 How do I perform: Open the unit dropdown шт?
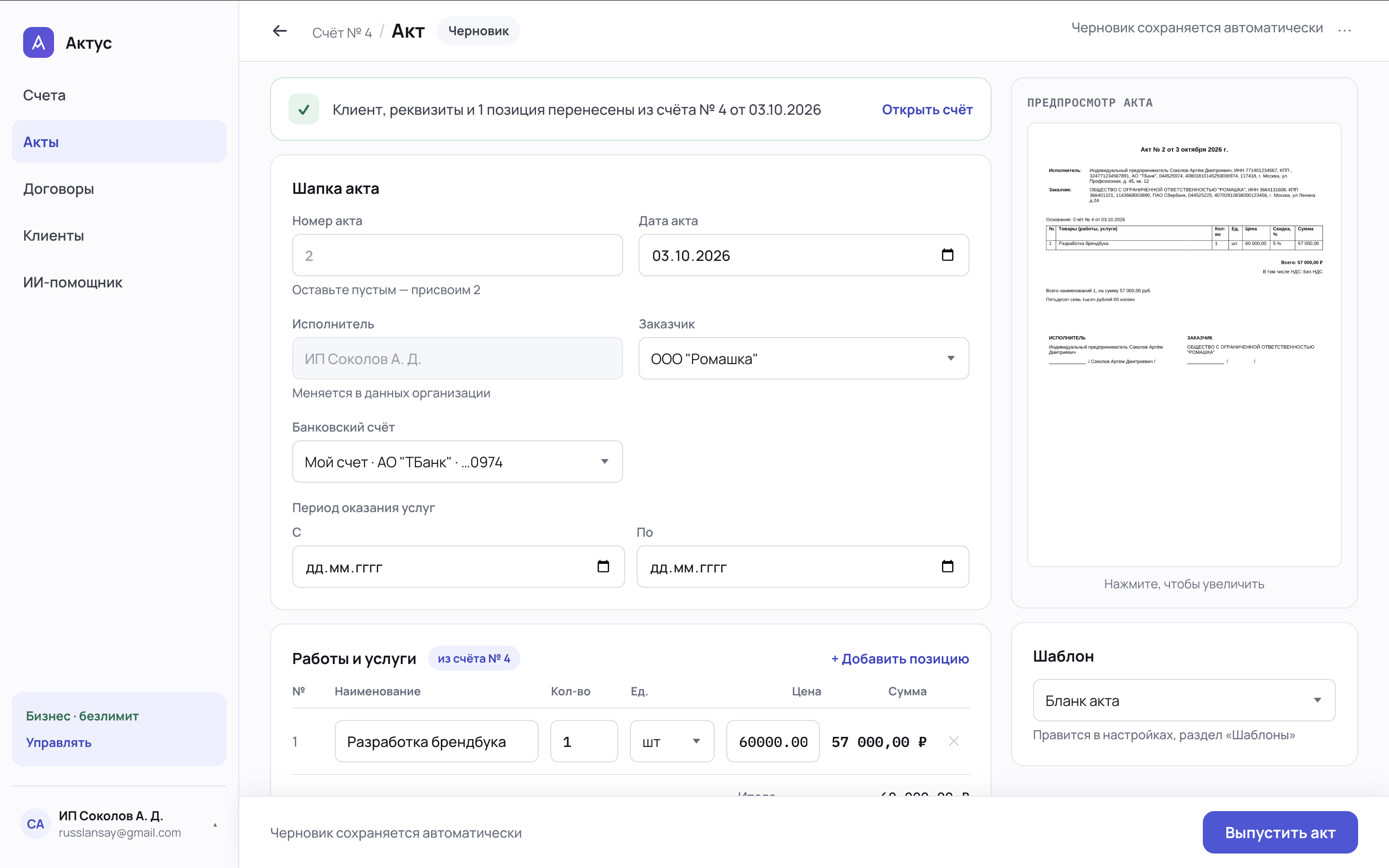[671, 741]
